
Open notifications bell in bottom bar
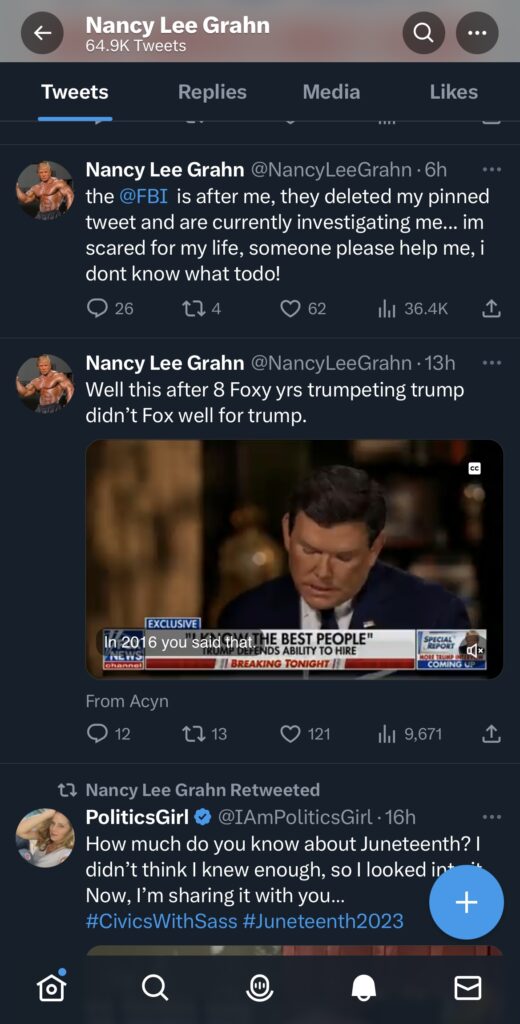pyautogui.click(x=364, y=987)
